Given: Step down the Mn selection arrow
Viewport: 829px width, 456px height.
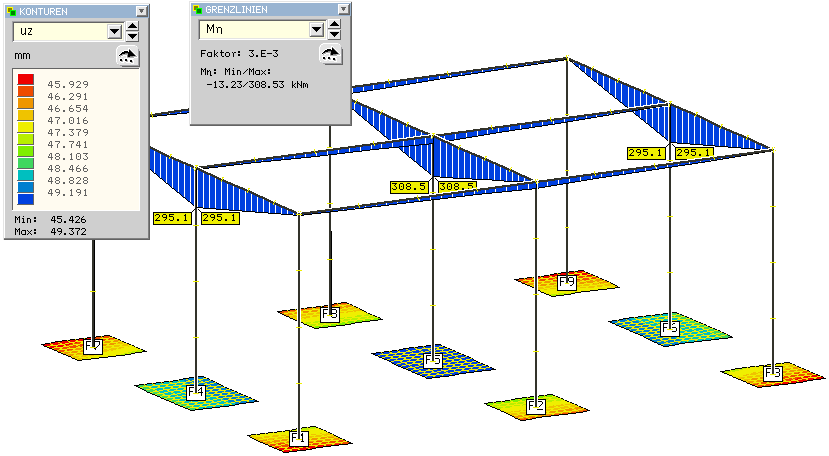Looking at the screenshot, I should point(334,34).
